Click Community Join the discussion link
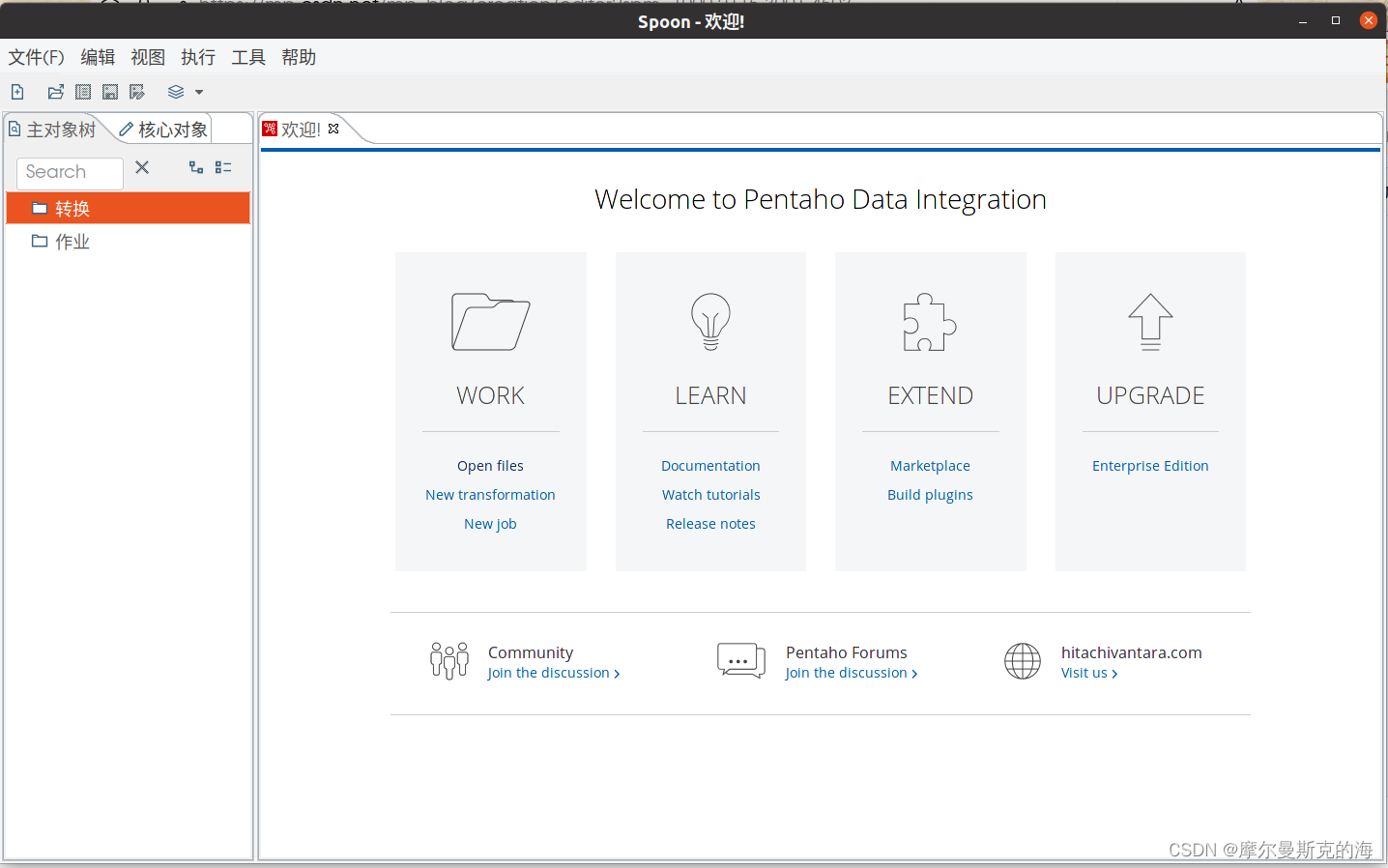The width and height of the screenshot is (1388, 868). (553, 673)
